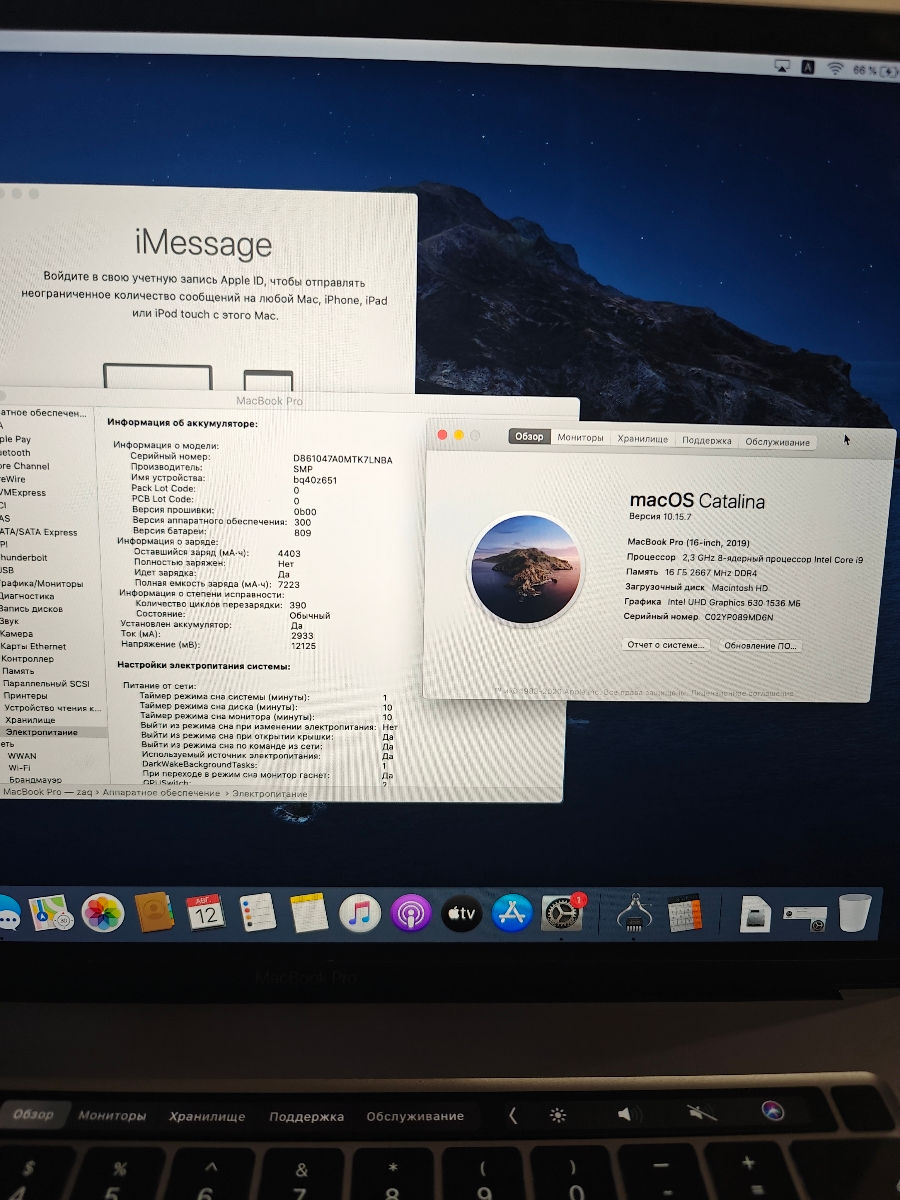Viewport: 900px width, 1200px height.
Task: Open Хранилище tab in About This Mac
Action: [643, 439]
